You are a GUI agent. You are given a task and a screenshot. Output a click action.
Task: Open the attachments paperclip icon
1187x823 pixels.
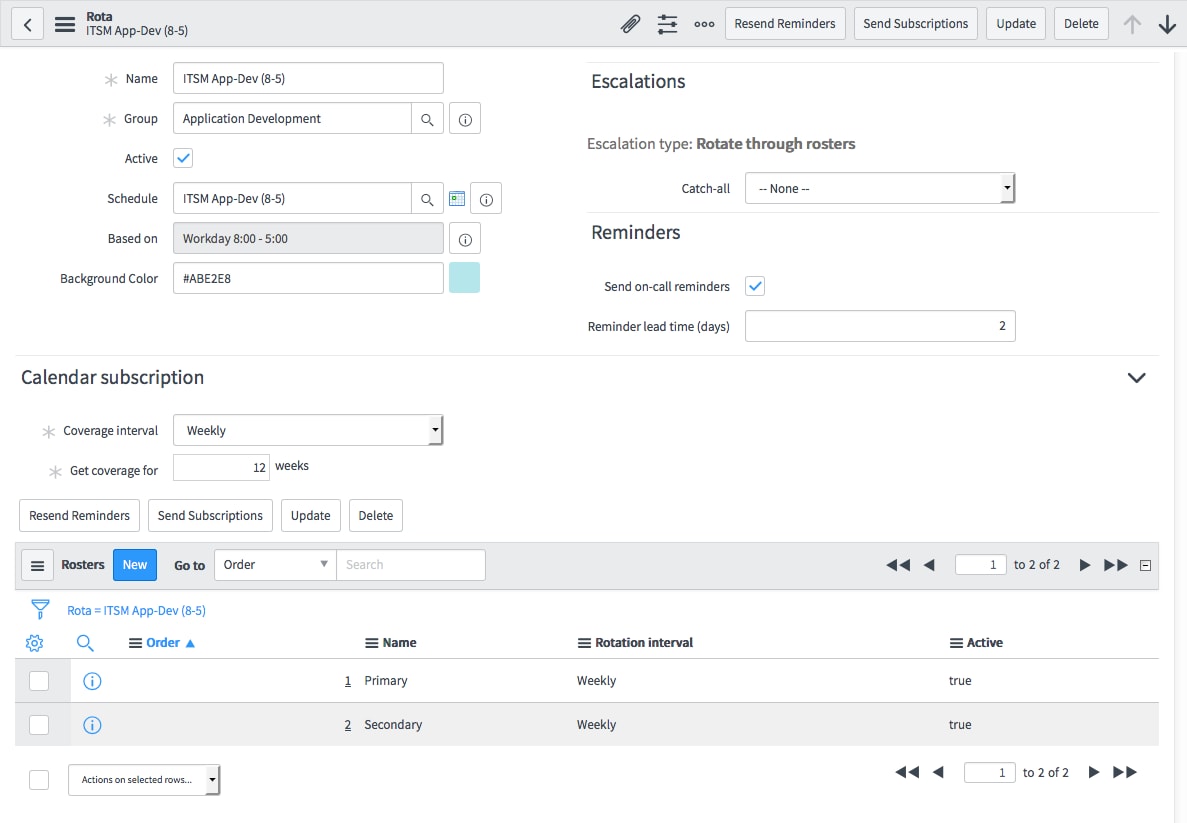point(630,23)
